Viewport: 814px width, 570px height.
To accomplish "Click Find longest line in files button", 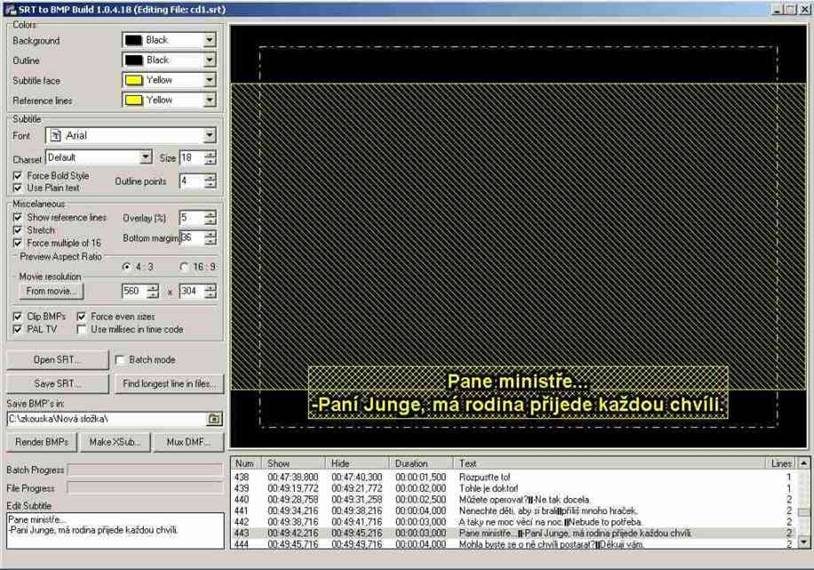I will tap(169, 384).
